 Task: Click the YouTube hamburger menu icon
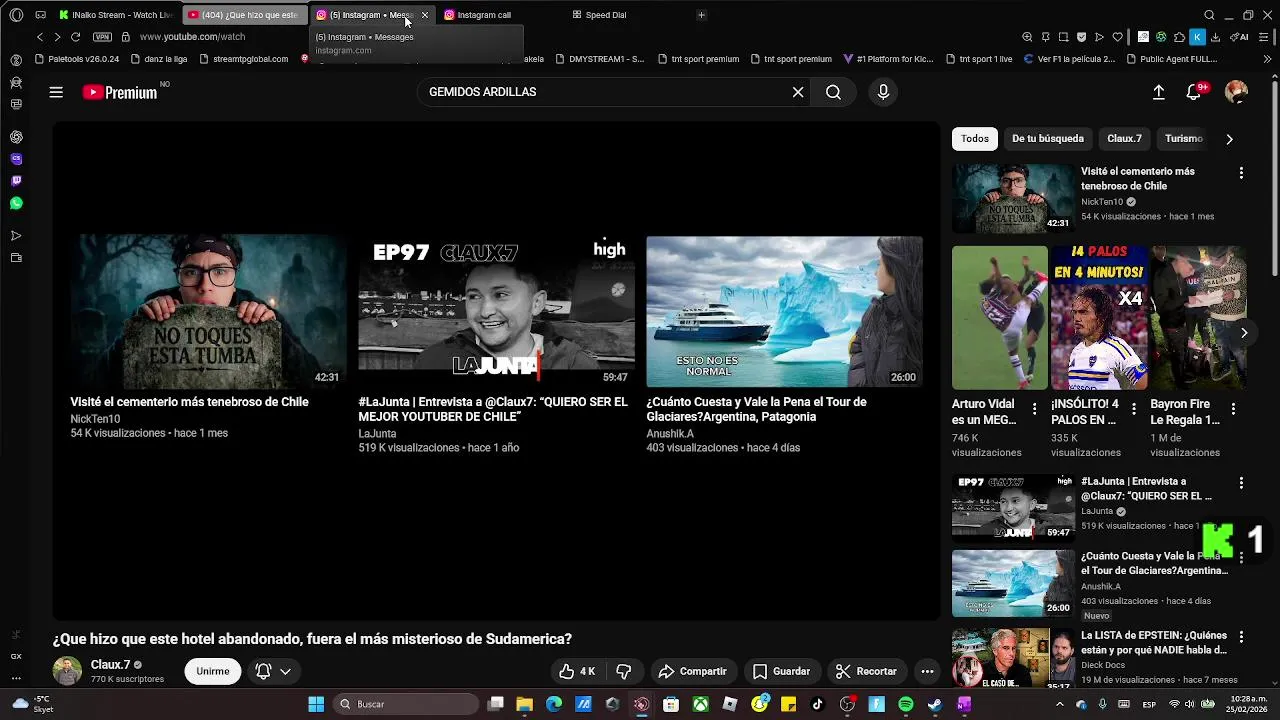(56, 92)
